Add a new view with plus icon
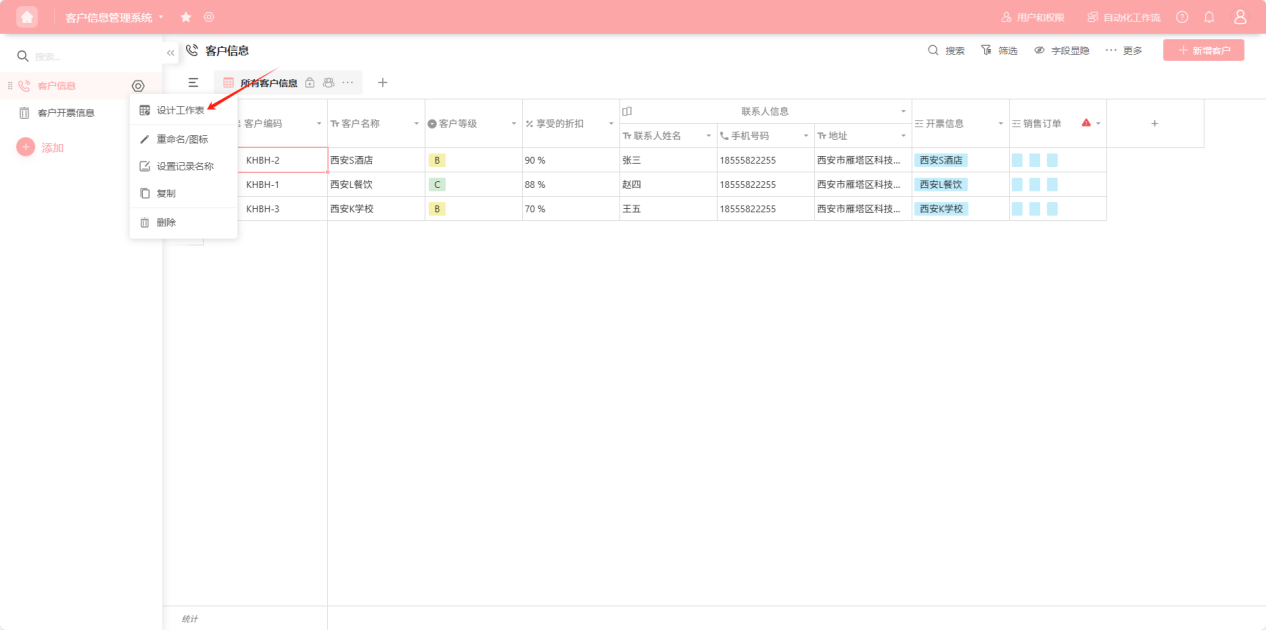Image resolution: width=1266 pixels, height=630 pixels. pos(382,83)
